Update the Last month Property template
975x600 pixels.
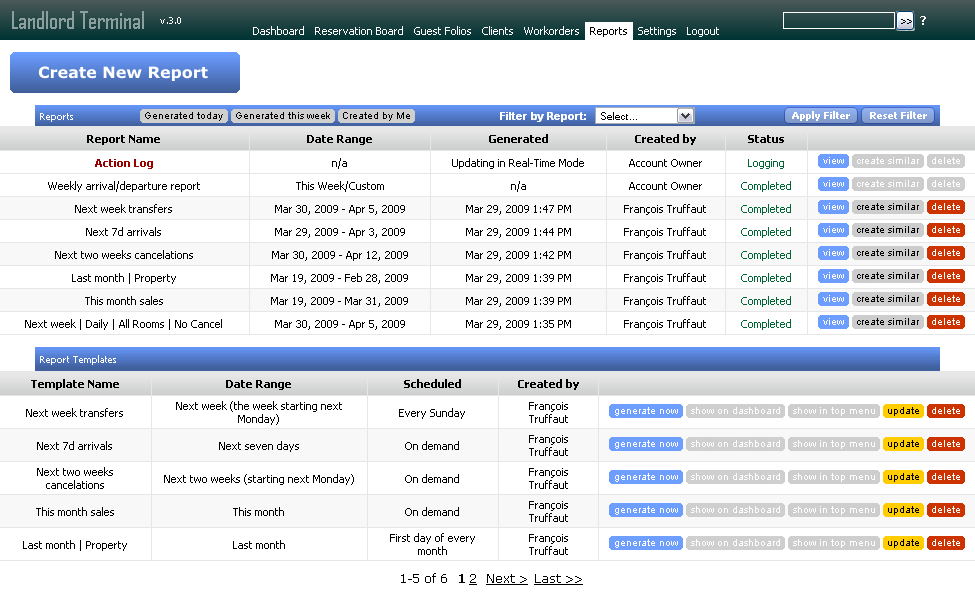pyautogui.click(x=902, y=542)
